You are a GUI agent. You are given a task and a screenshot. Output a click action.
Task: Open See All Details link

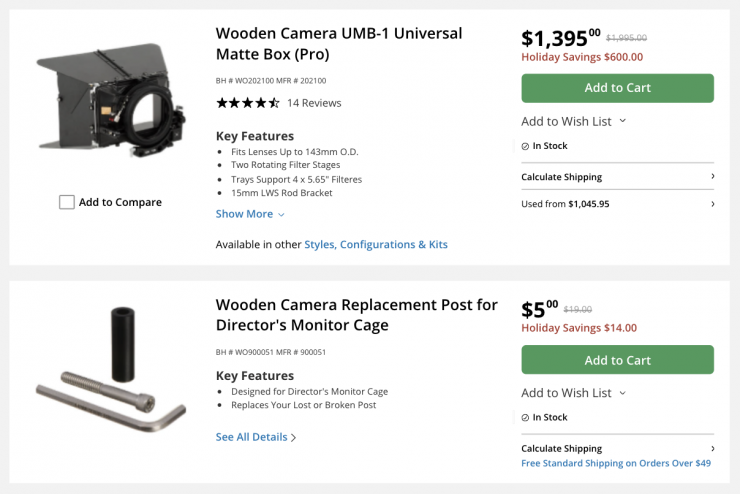point(256,437)
